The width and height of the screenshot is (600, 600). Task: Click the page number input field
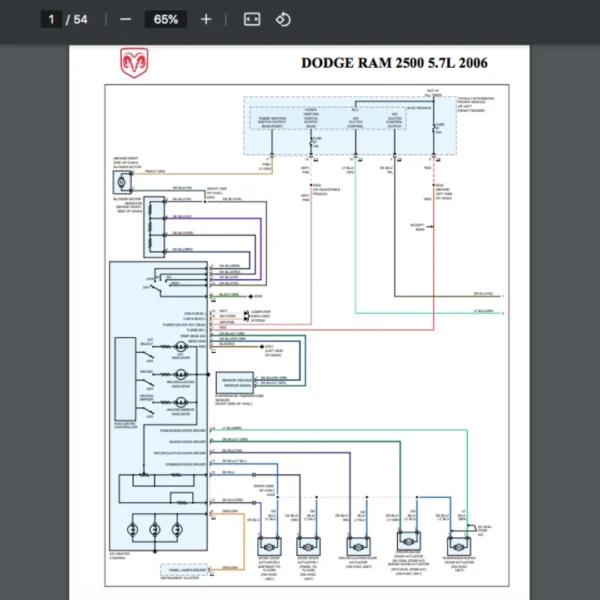51,19
